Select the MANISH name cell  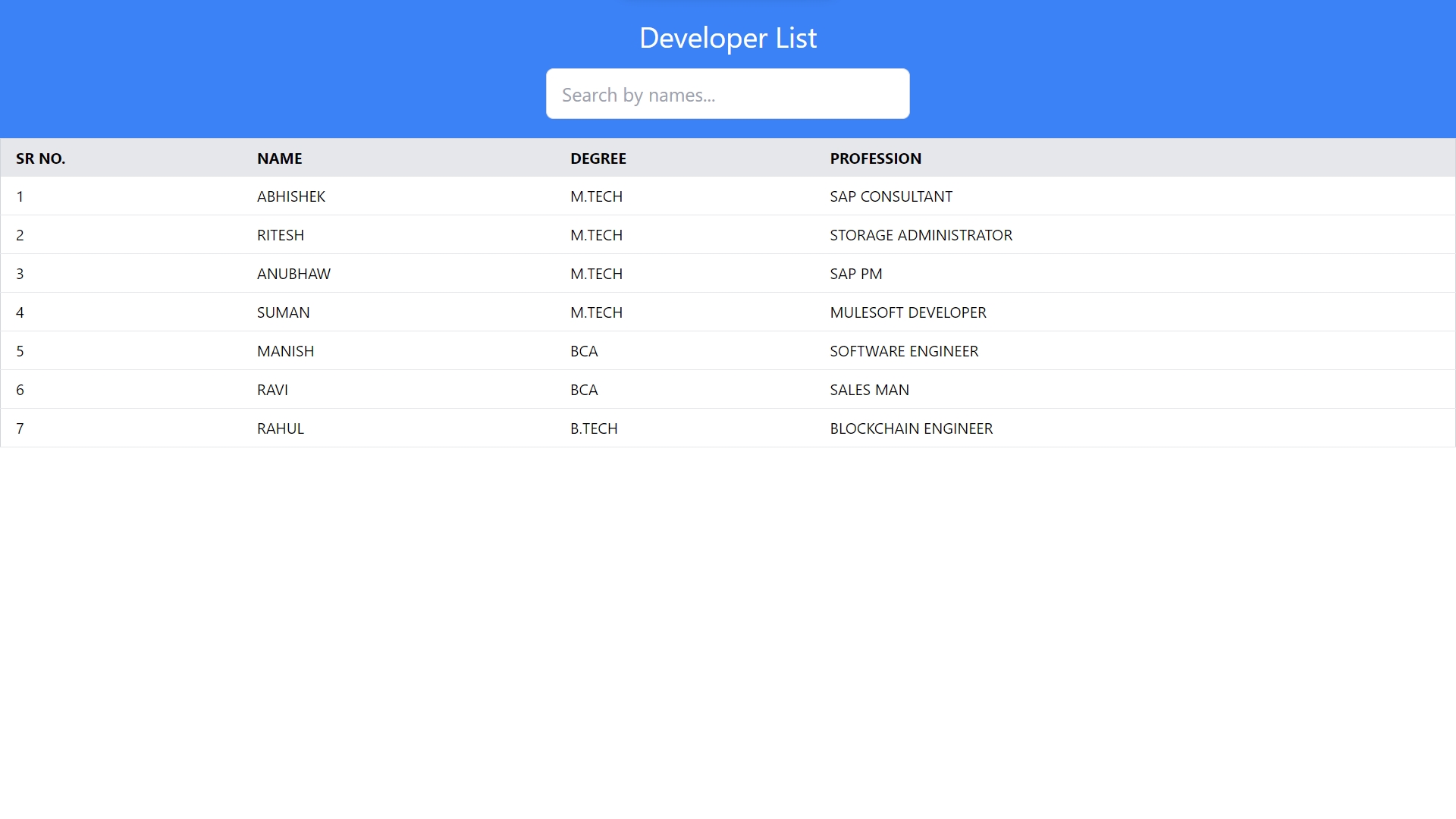pyautogui.click(x=285, y=351)
